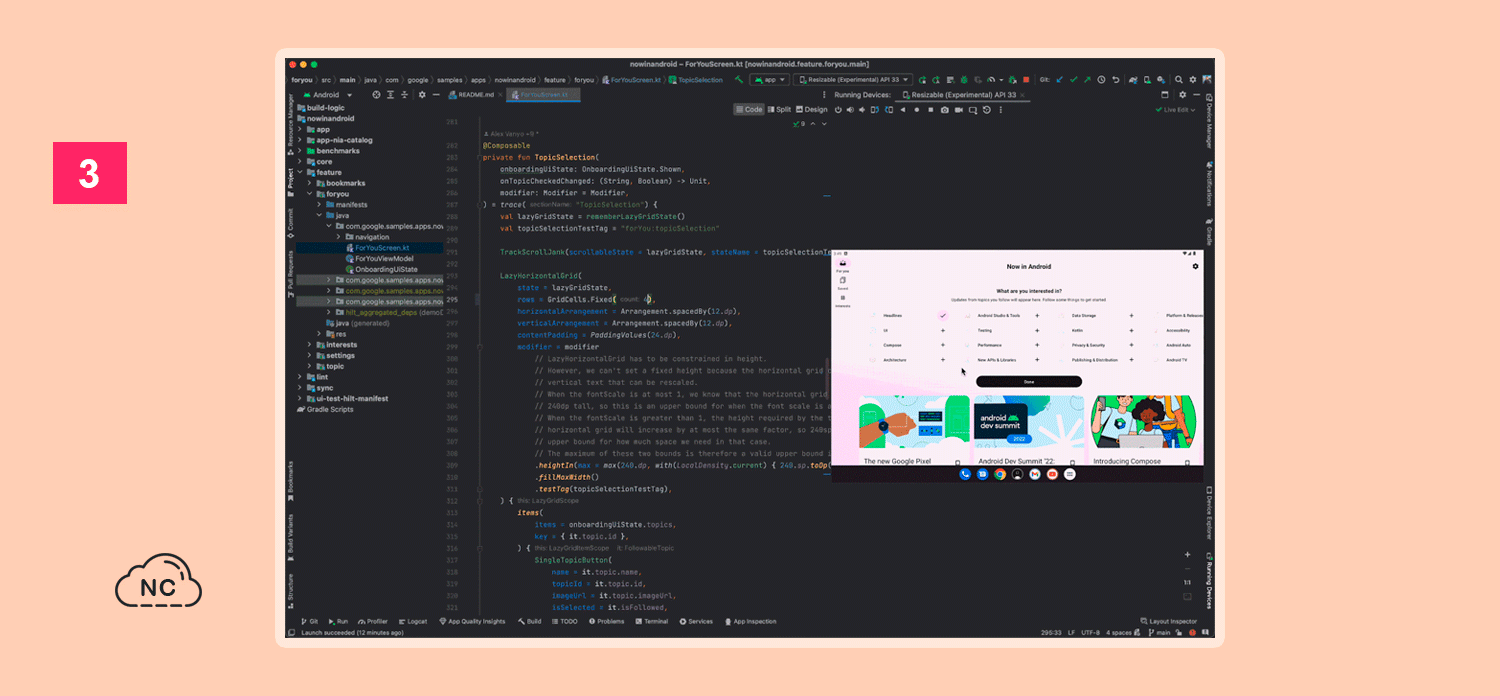
Task: Click emulator power button icon
Action: (x=838, y=110)
